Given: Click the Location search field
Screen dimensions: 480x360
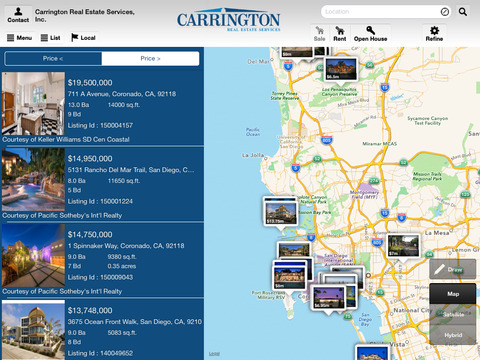Looking at the screenshot, I should click(380, 12).
